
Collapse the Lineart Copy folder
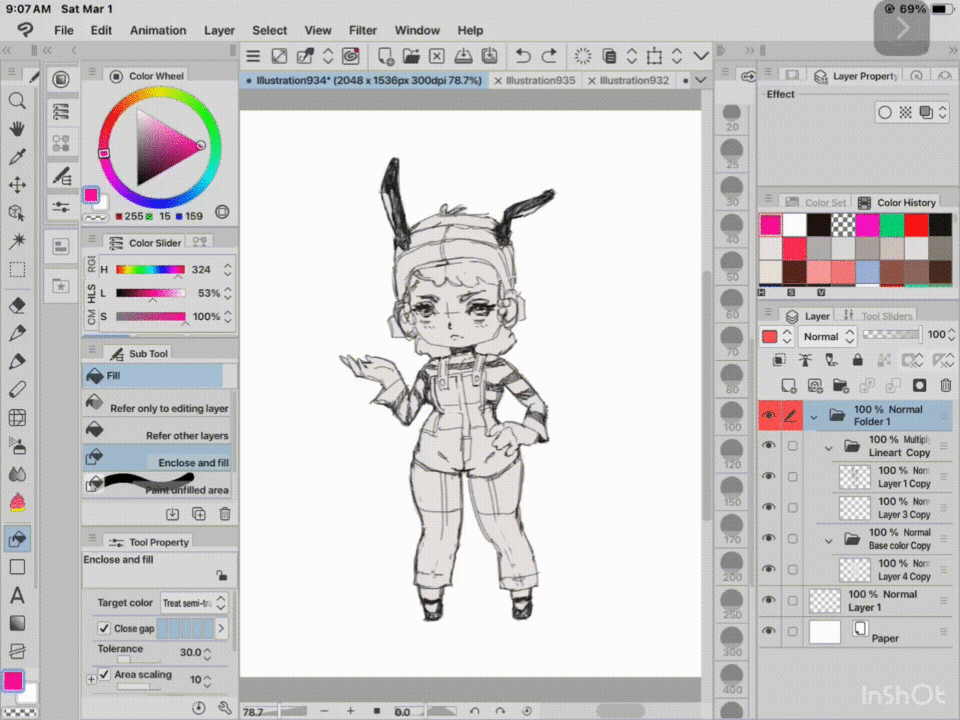(829, 447)
